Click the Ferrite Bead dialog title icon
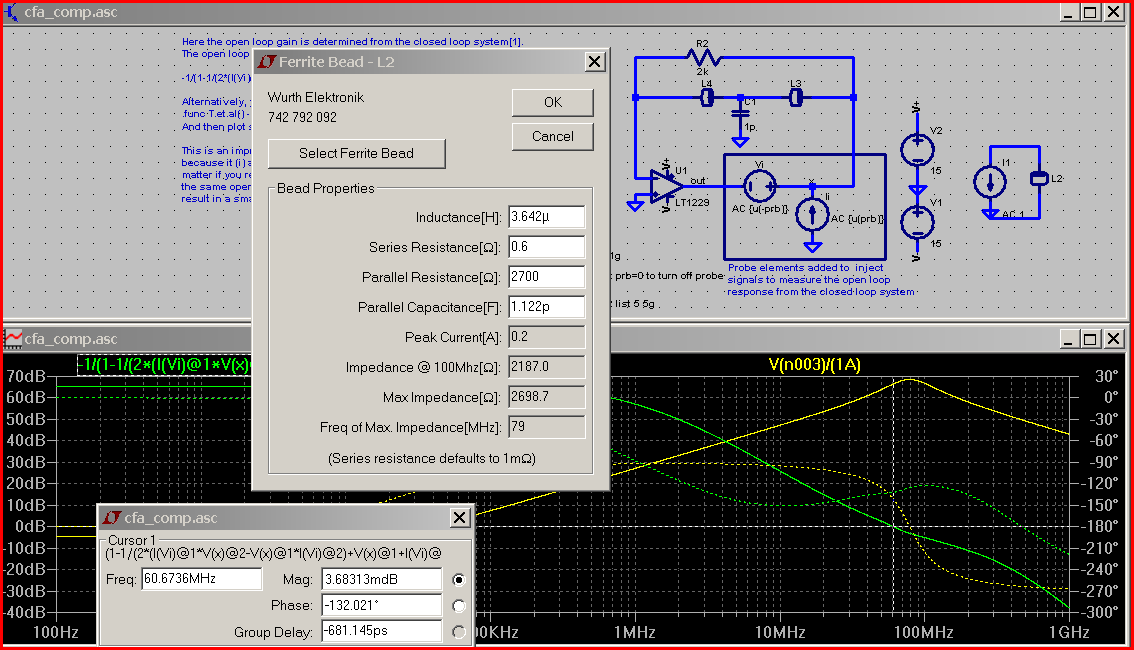This screenshot has width=1134, height=650. (x=267, y=62)
